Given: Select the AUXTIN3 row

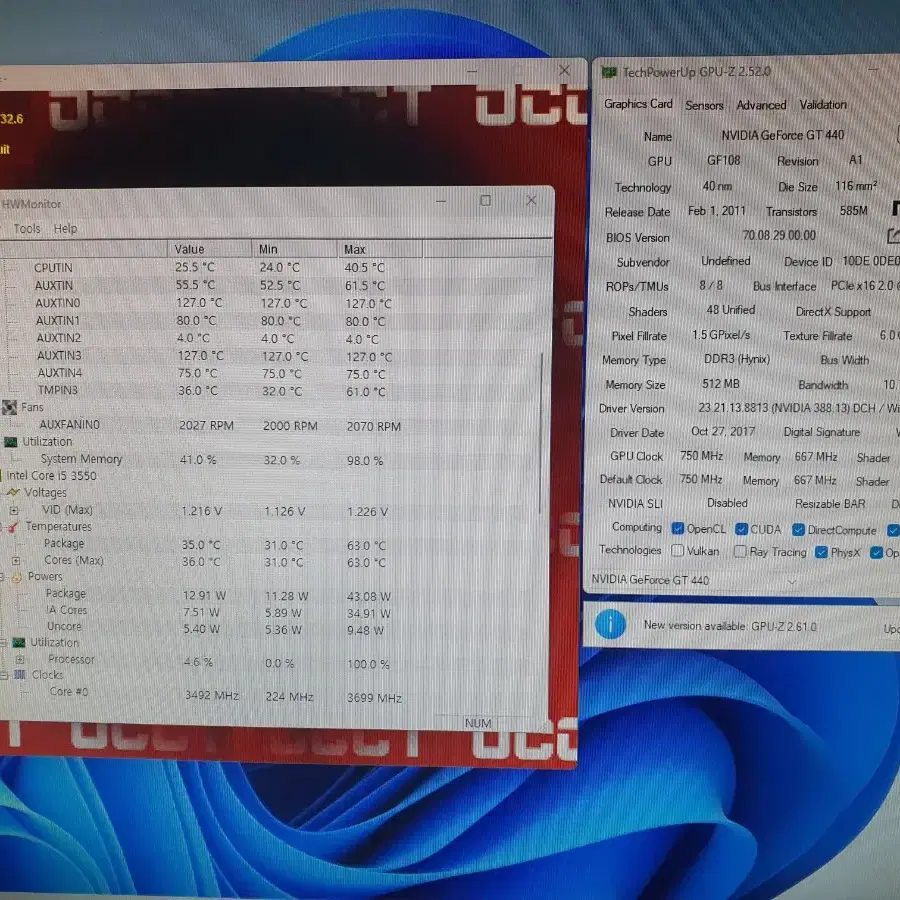Looking at the screenshot, I should coord(276,356).
